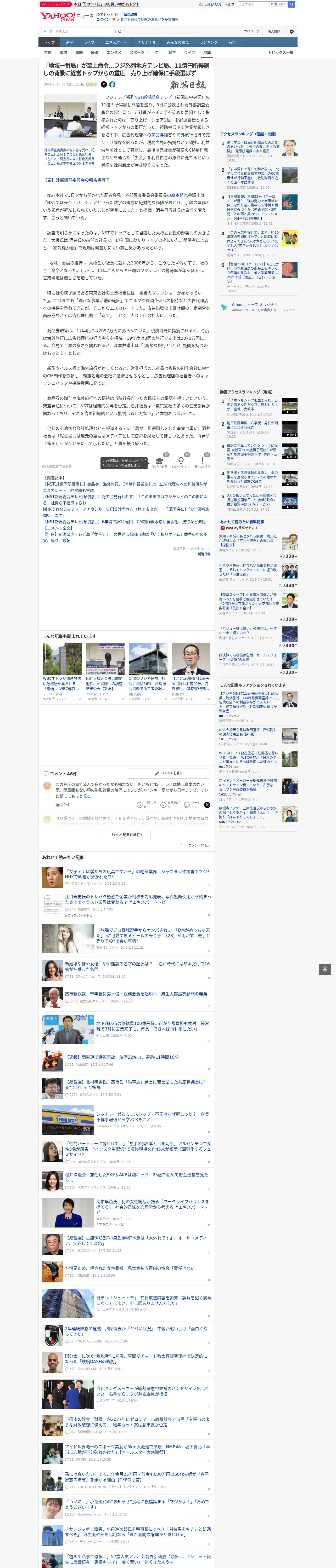This screenshot has height=1568, width=336.
Task: Click the コメントを書く button
Action: point(168,773)
